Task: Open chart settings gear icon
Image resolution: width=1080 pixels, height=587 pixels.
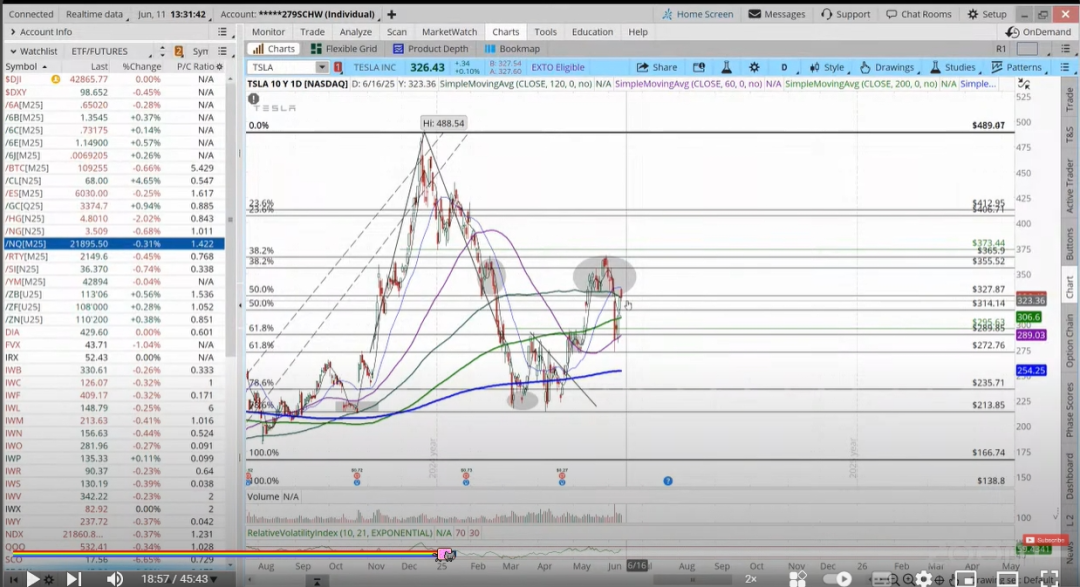Action: click(x=754, y=67)
